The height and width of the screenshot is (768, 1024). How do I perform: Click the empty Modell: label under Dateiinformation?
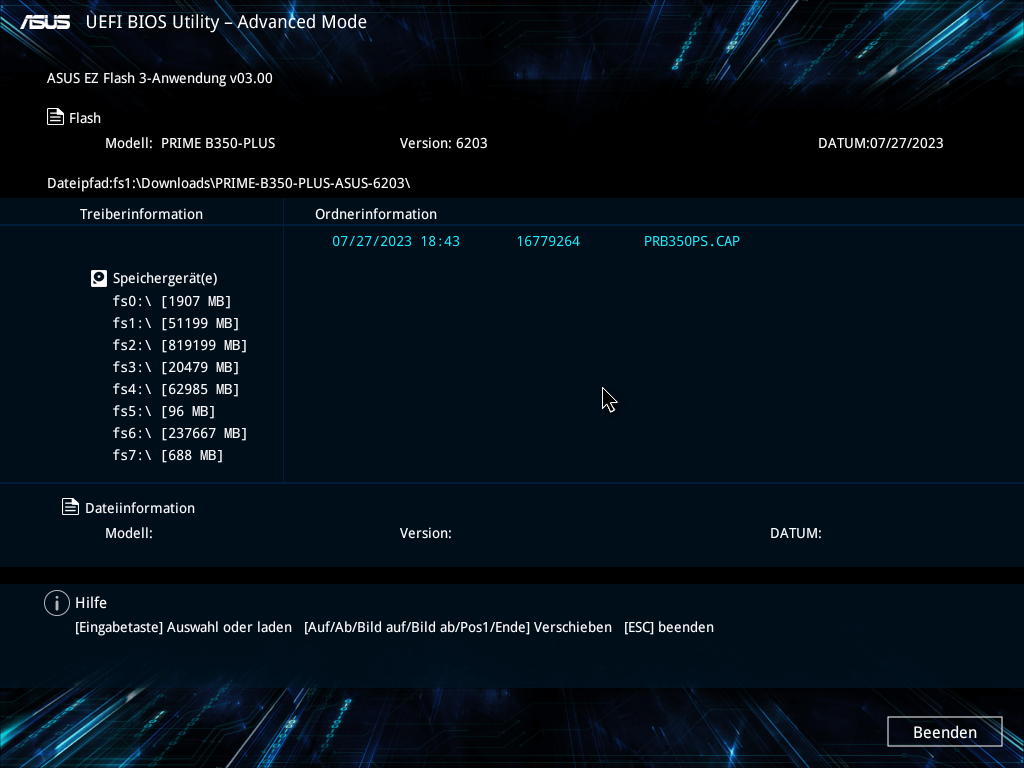129,533
